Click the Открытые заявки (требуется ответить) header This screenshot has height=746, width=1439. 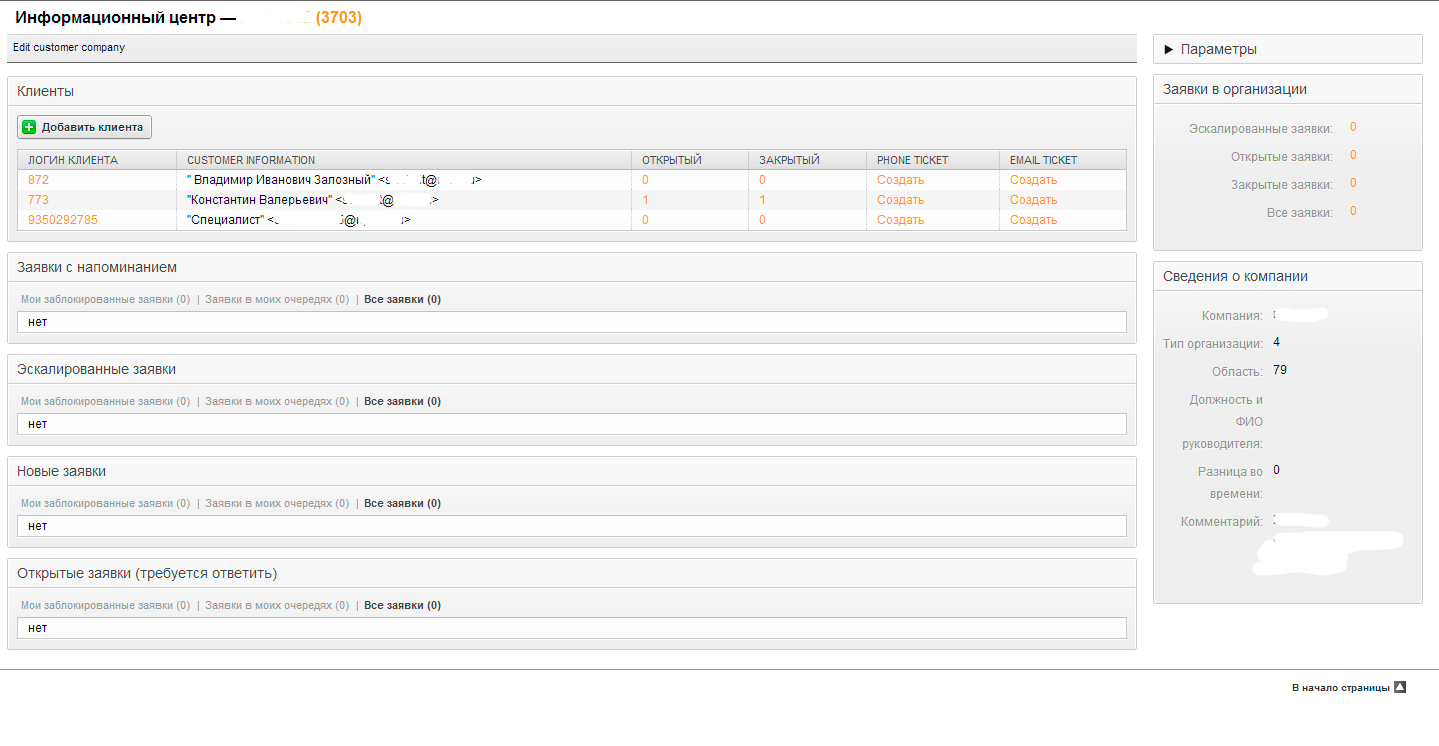click(572, 573)
